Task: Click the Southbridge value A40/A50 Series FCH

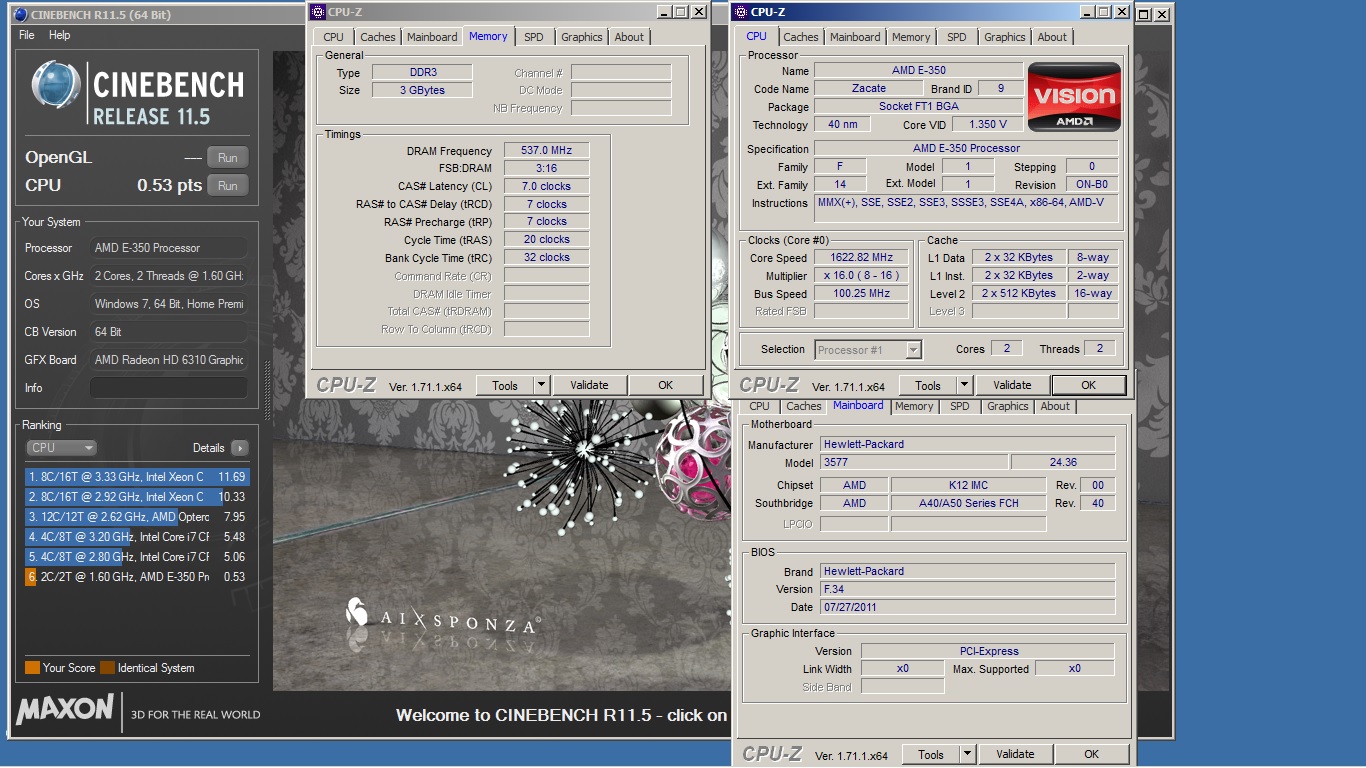Action: [968, 504]
